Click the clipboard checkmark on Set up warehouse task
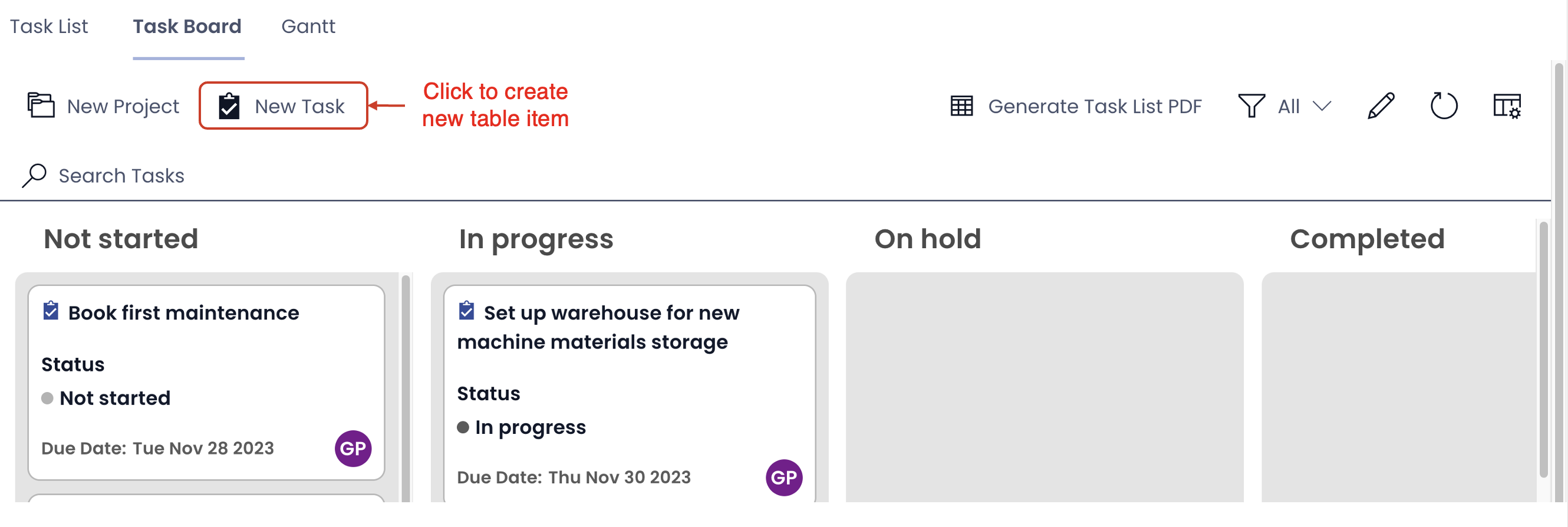 [x=466, y=311]
